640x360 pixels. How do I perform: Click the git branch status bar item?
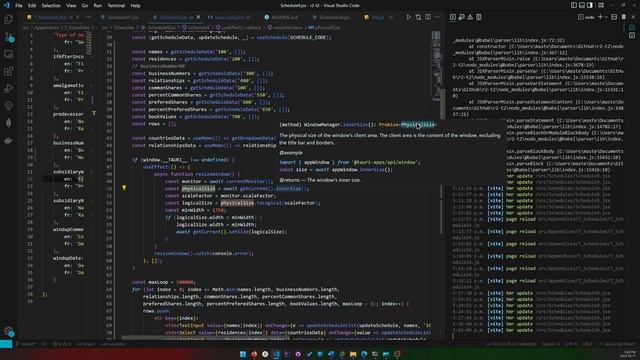26,344
